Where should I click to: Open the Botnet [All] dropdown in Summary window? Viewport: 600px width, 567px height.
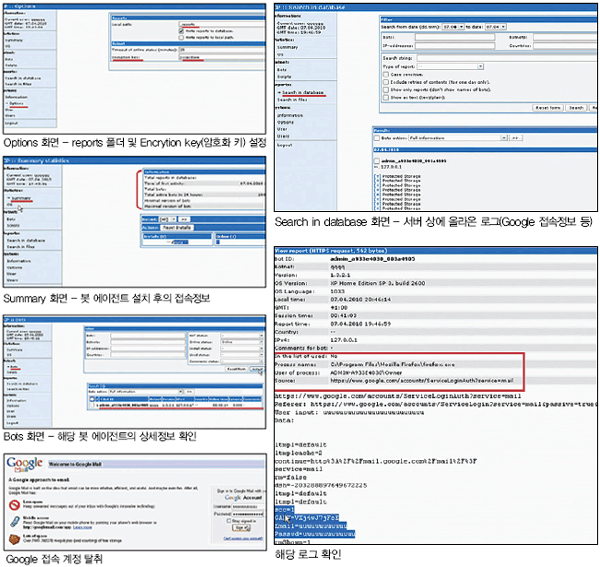point(168,219)
